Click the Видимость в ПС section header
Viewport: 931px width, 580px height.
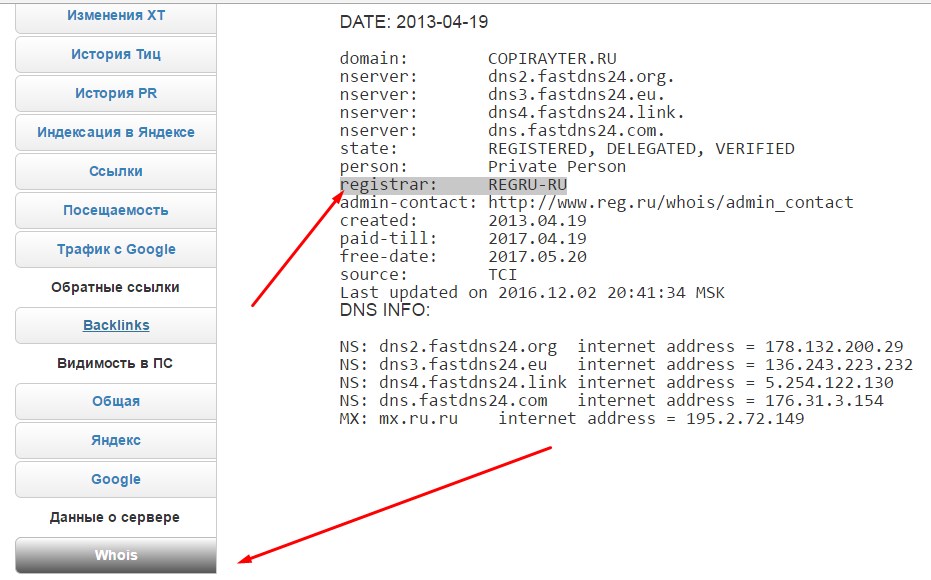[116, 363]
